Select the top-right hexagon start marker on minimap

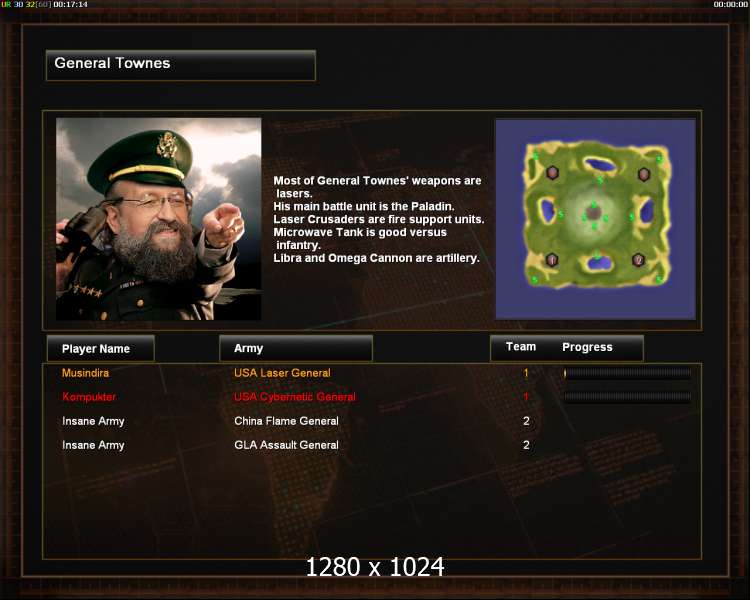(x=644, y=174)
